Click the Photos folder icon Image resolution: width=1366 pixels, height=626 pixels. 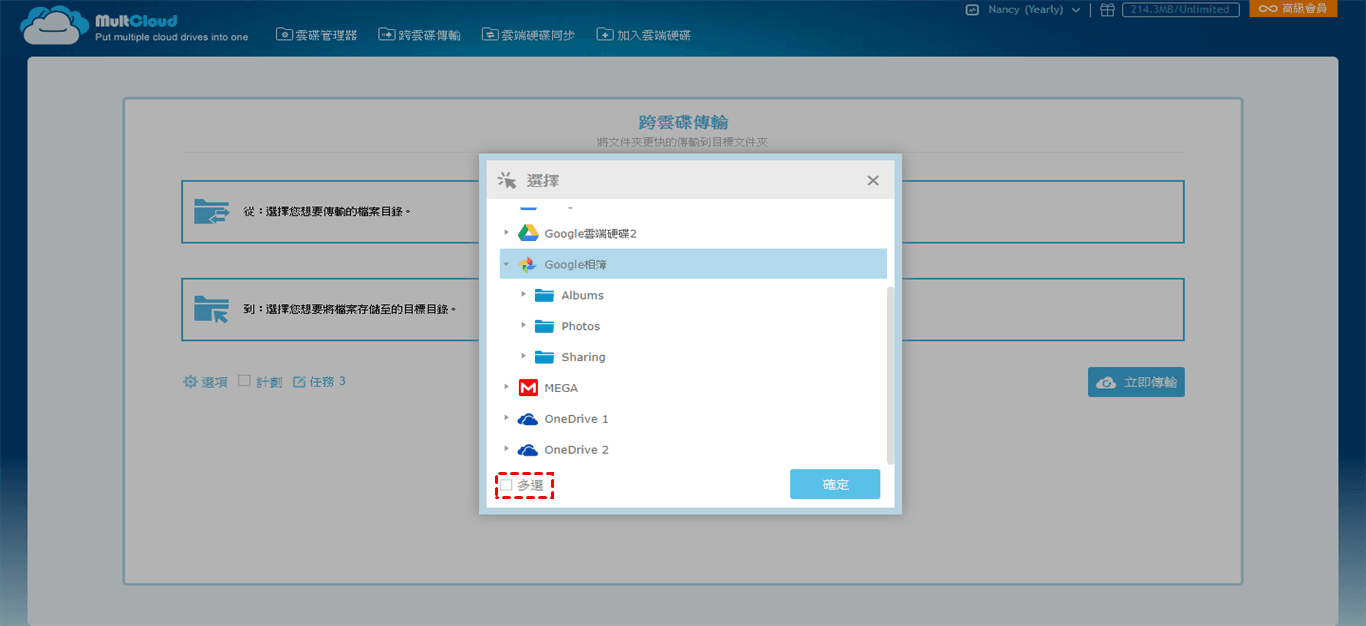[544, 326]
